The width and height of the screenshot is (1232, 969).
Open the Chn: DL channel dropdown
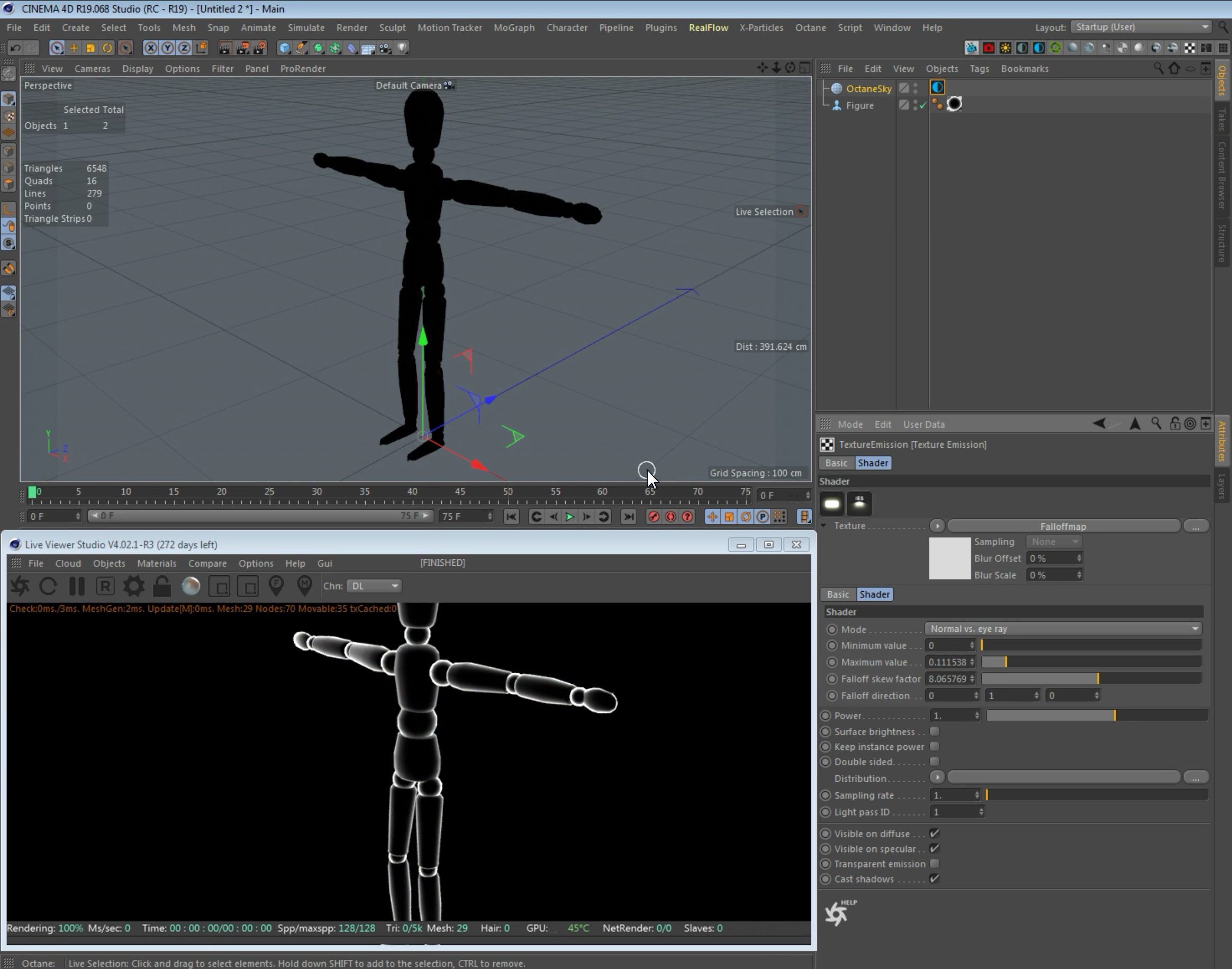click(x=374, y=586)
